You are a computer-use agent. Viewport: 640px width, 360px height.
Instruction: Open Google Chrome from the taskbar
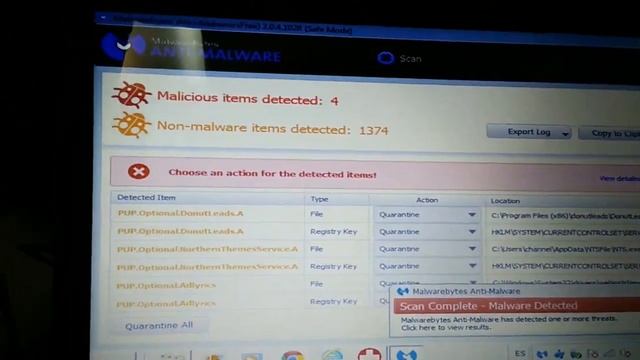pyautogui.click(x=292, y=356)
